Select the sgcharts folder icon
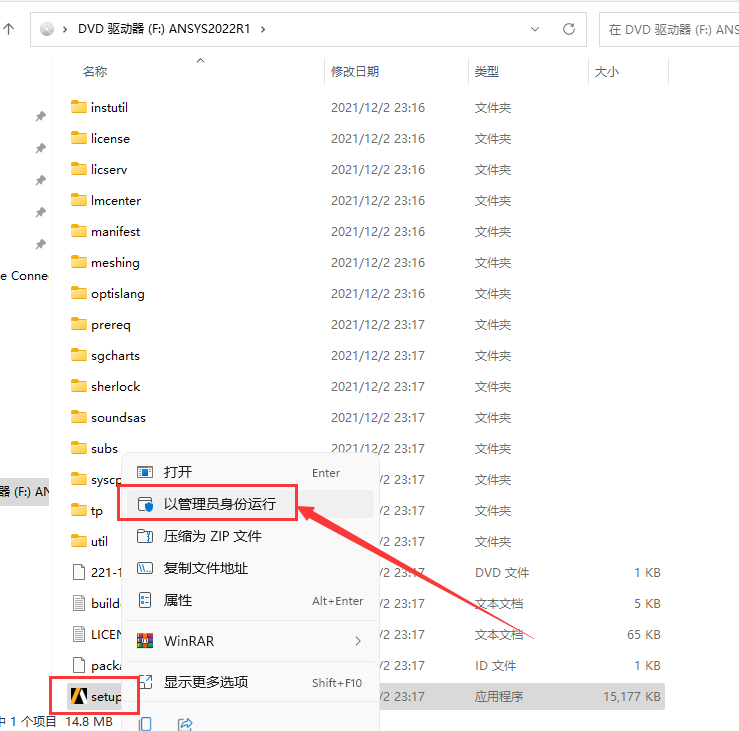 79,355
